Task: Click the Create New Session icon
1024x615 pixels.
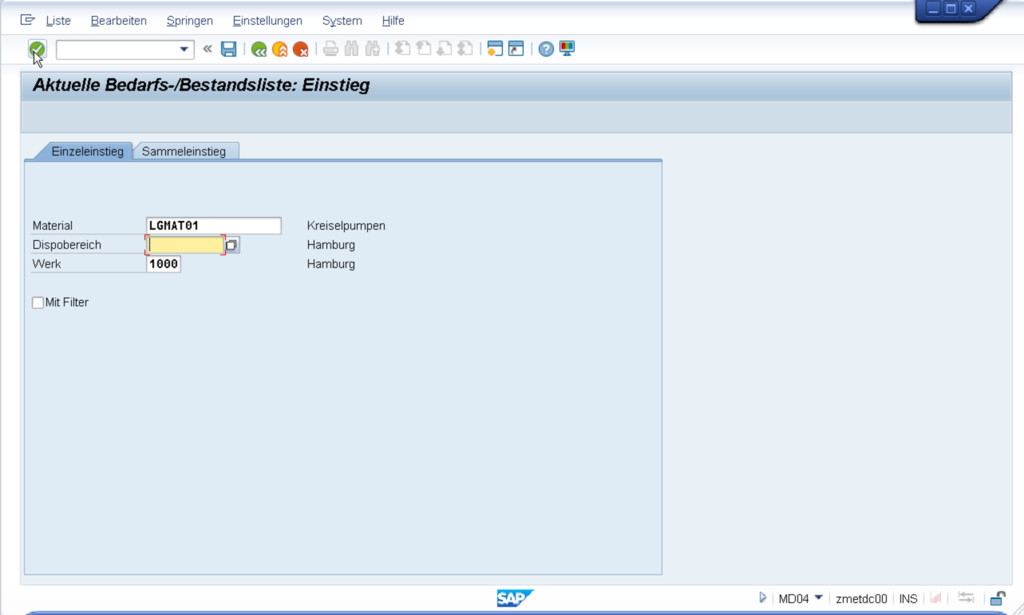Action: (x=495, y=49)
